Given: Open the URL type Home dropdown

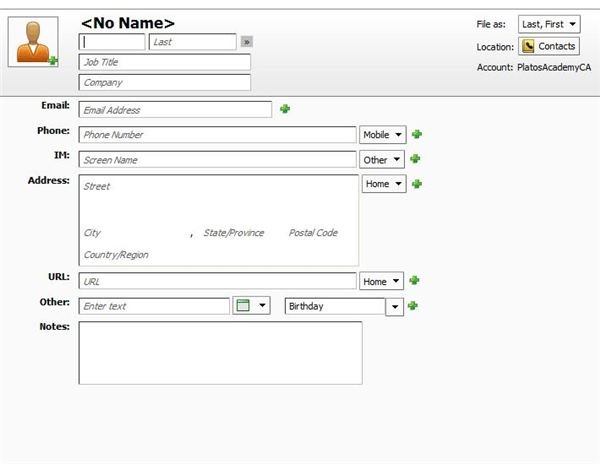Looking at the screenshot, I should (381, 282).
